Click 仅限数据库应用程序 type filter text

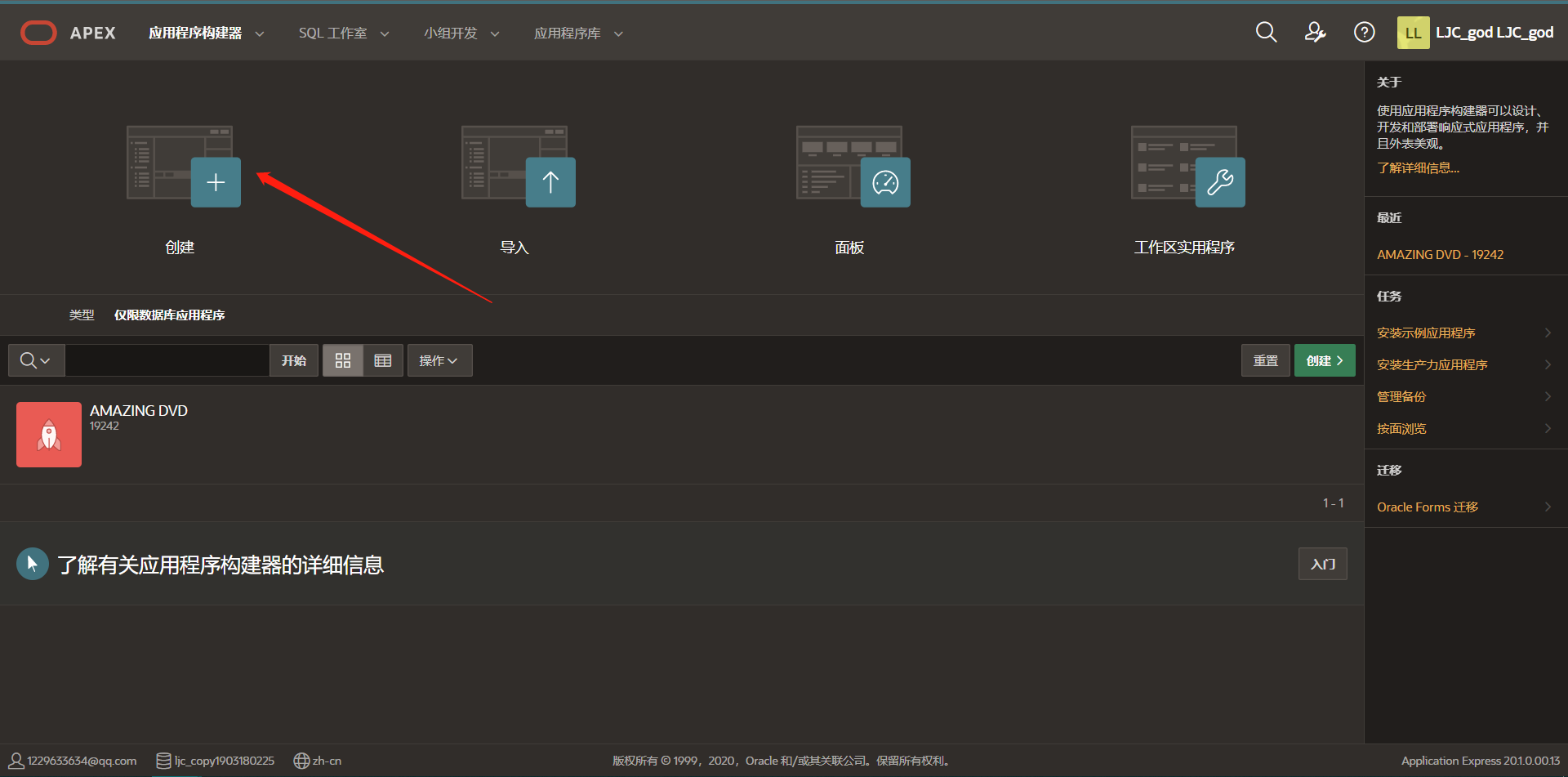click(x=169, y=315)
